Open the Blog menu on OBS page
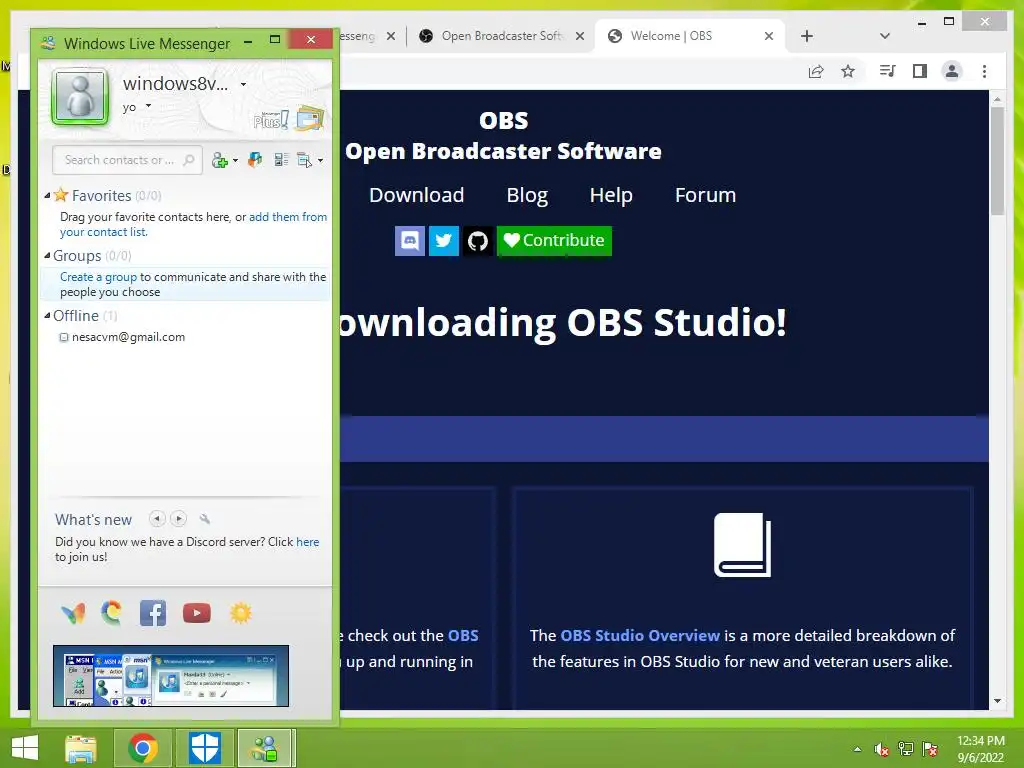1024x768 pixels. (x=527, y=195)
